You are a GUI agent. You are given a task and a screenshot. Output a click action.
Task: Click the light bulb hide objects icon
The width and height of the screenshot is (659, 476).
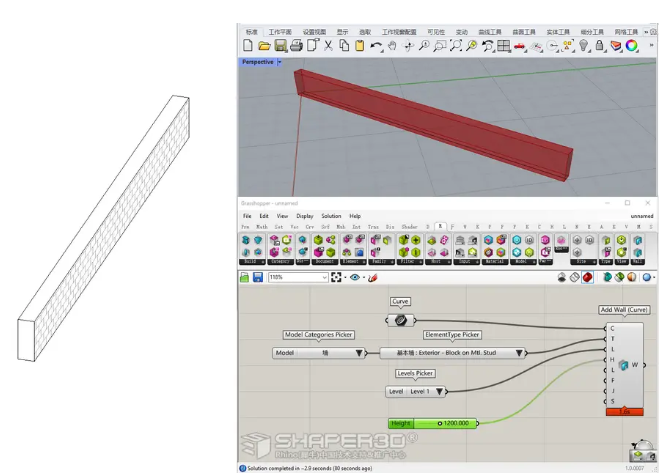(x=584, y=45)
